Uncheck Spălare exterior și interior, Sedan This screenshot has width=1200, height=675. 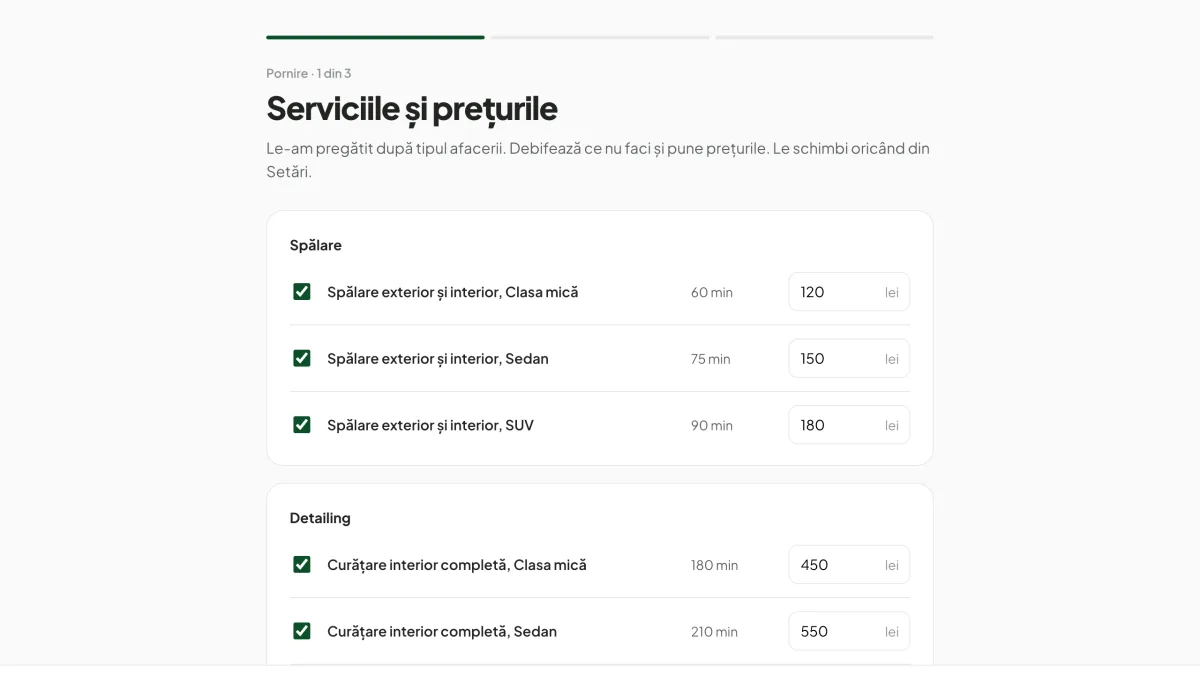tap(301, 358)
